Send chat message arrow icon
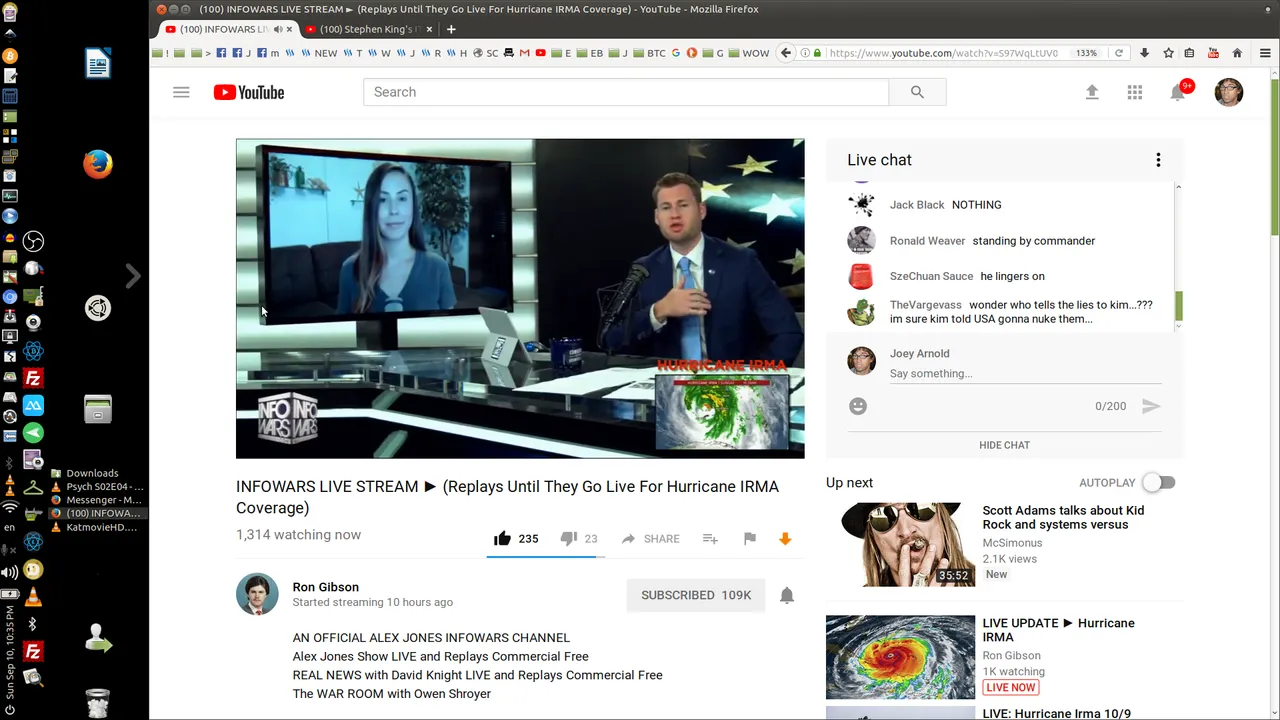The width and height of the screenshot is (1280, 720). pos(1151,406)
